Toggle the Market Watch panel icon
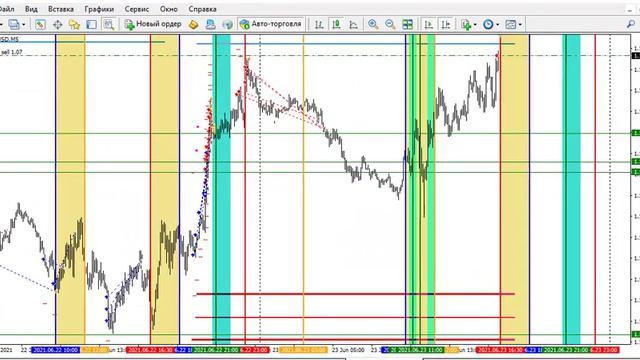 tap(40, 24)
